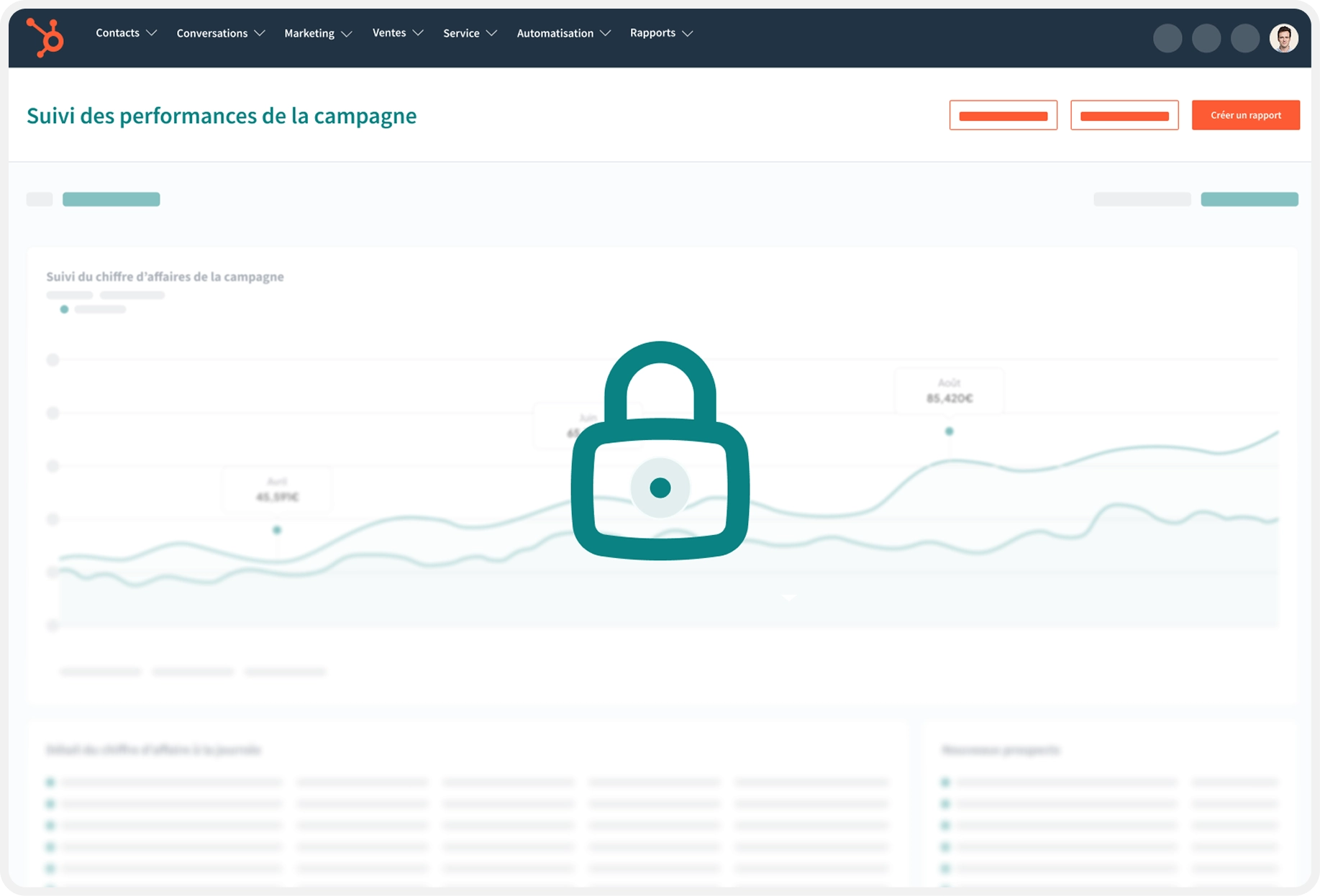Expand the Rapports dropdown chevron

(688, 33)
